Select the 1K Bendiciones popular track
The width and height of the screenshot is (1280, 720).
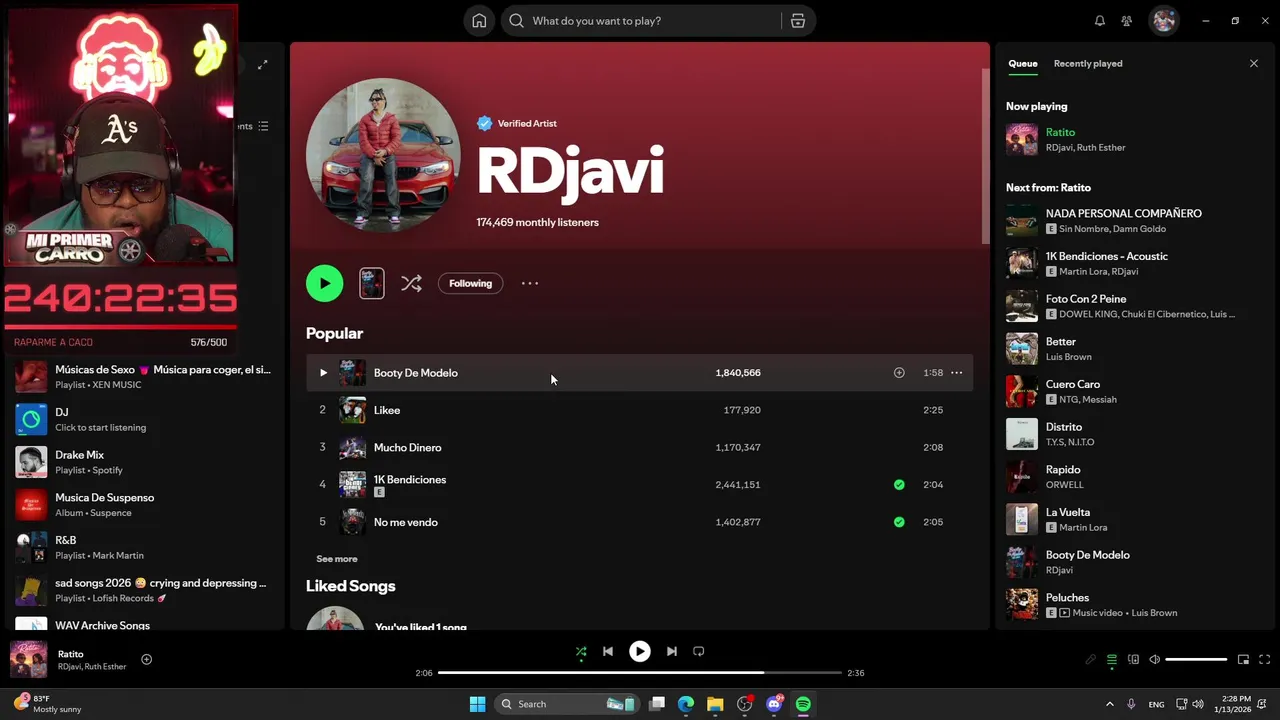[x=639, y=485]
